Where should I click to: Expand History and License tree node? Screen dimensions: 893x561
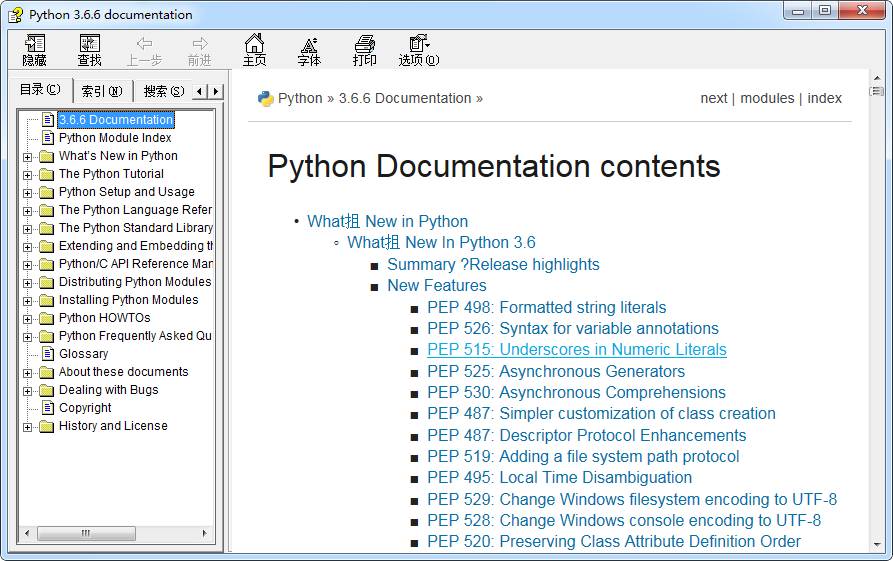28,426
